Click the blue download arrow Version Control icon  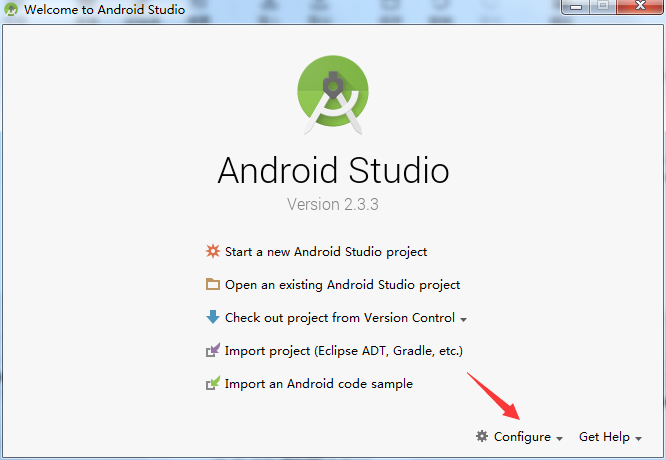213,317
